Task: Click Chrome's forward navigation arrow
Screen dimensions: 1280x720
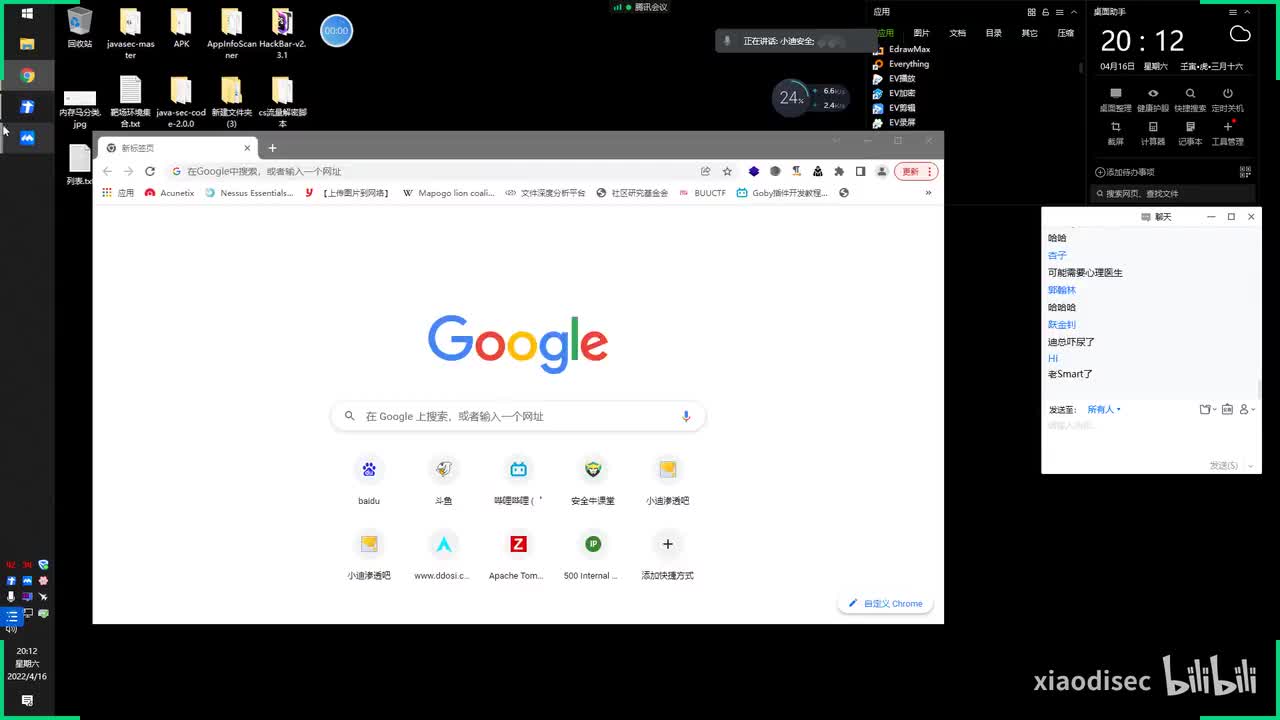Action: pos(128,171)
